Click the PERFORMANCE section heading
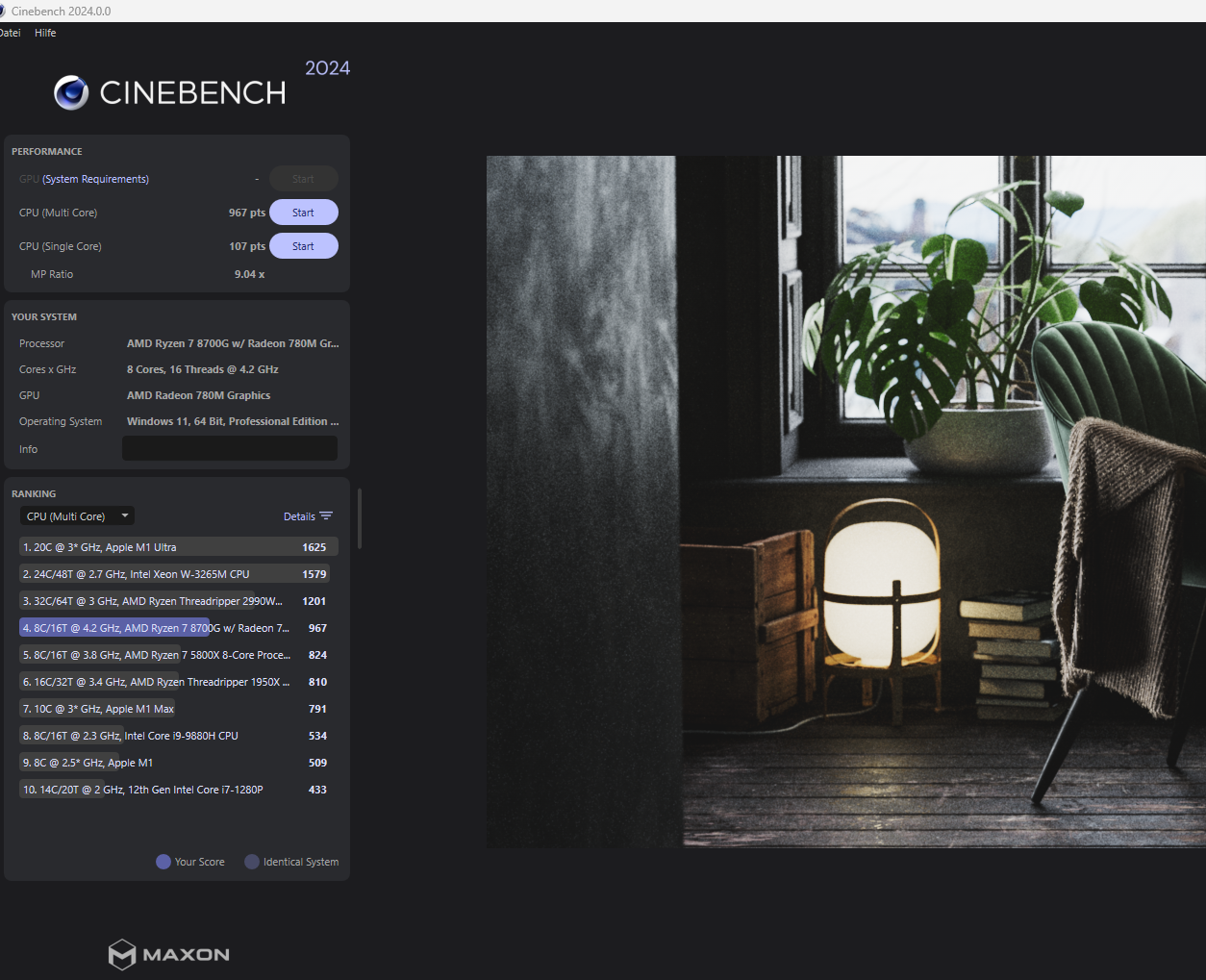Image resolution: width=1206 pixels, height=980 pixels. tap(47, 152)
